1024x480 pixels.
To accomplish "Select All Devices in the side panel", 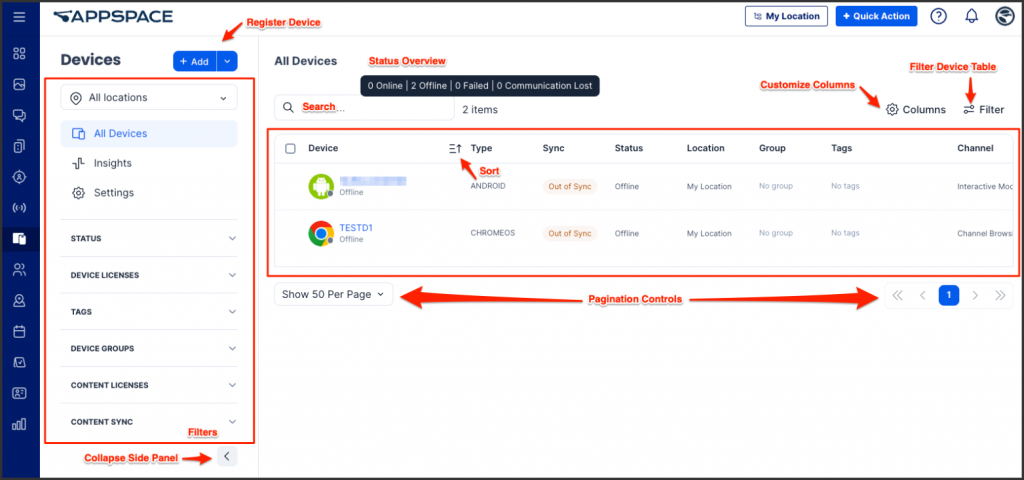I will coord(149,134).
